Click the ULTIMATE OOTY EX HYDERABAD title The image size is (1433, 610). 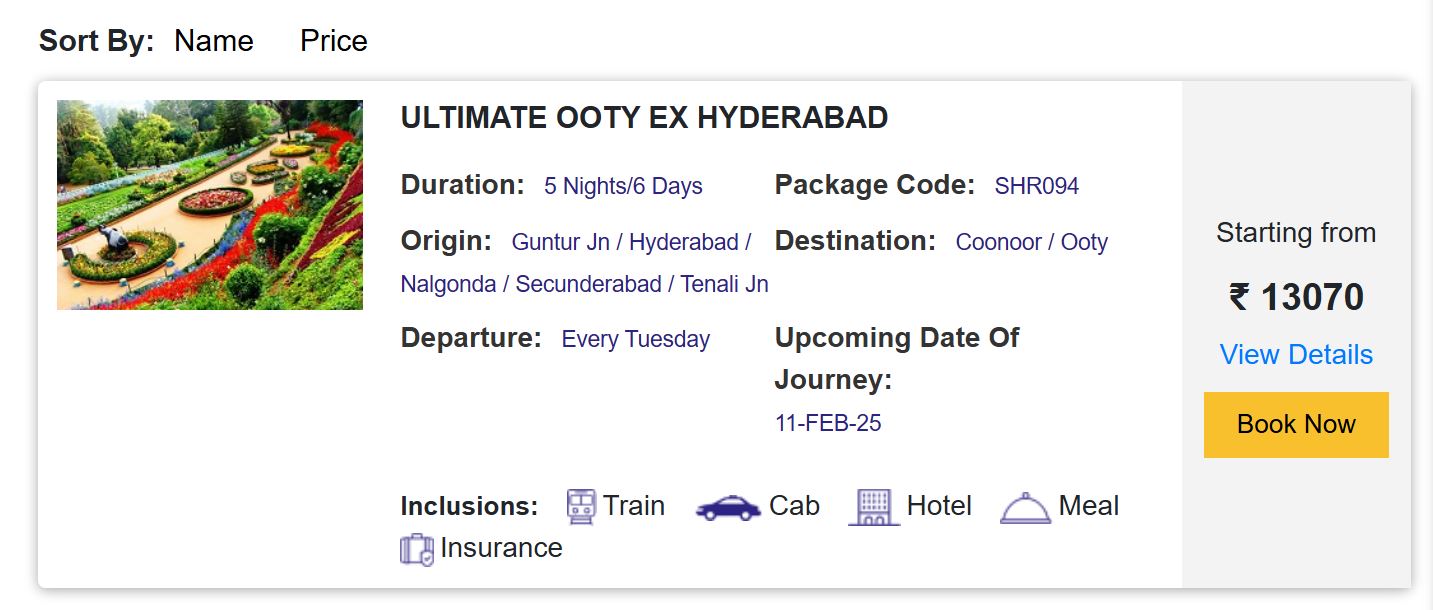[643, 117]
